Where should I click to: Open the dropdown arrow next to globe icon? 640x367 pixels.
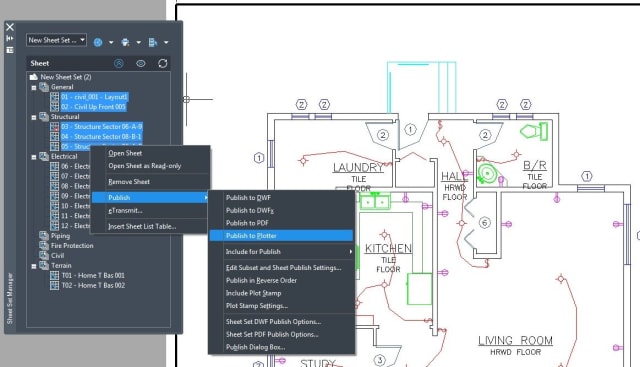tap(111, 42)
